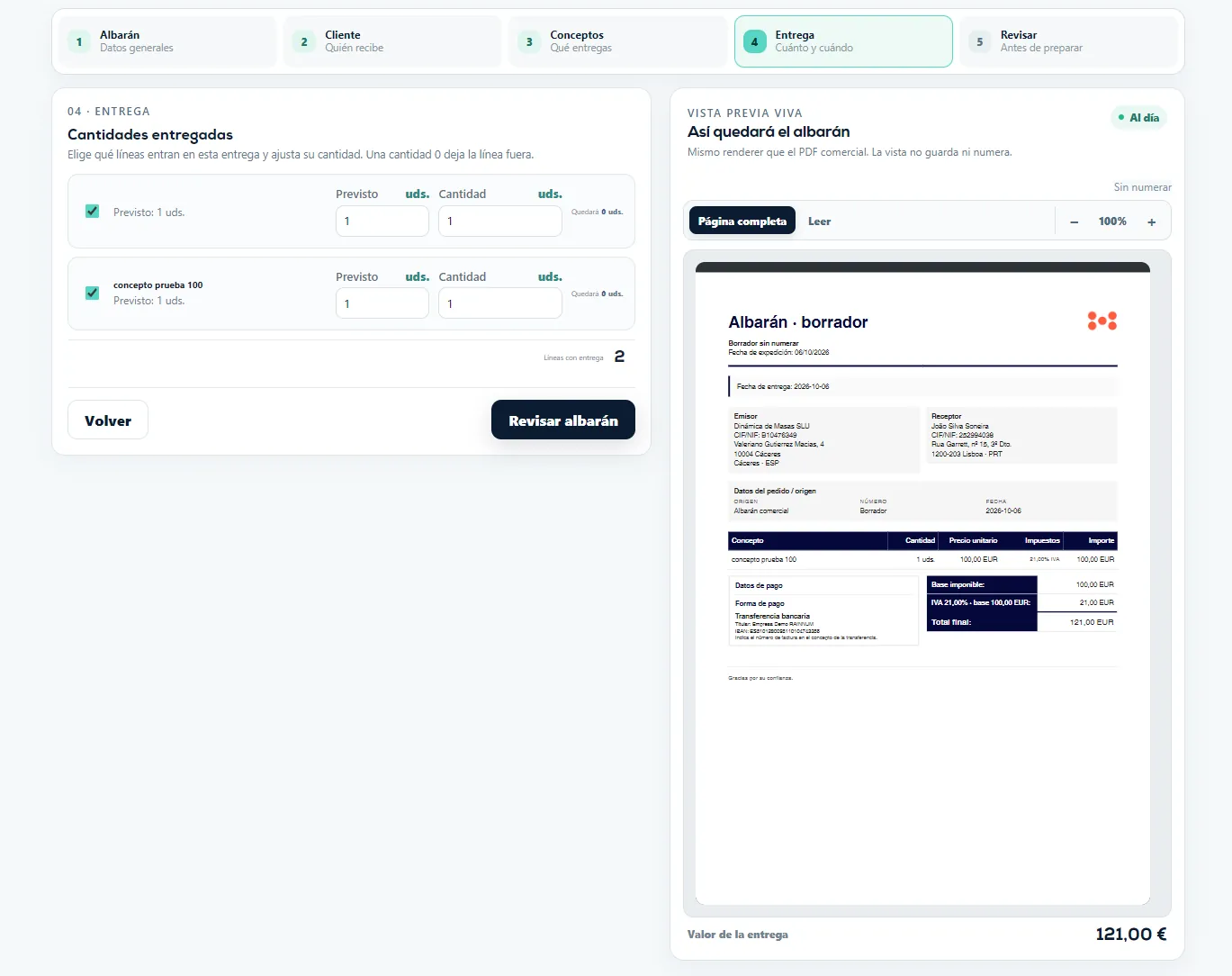Click the red dots logo in albarán preview
The image size is (1232, 976).
click(1102, 321)
